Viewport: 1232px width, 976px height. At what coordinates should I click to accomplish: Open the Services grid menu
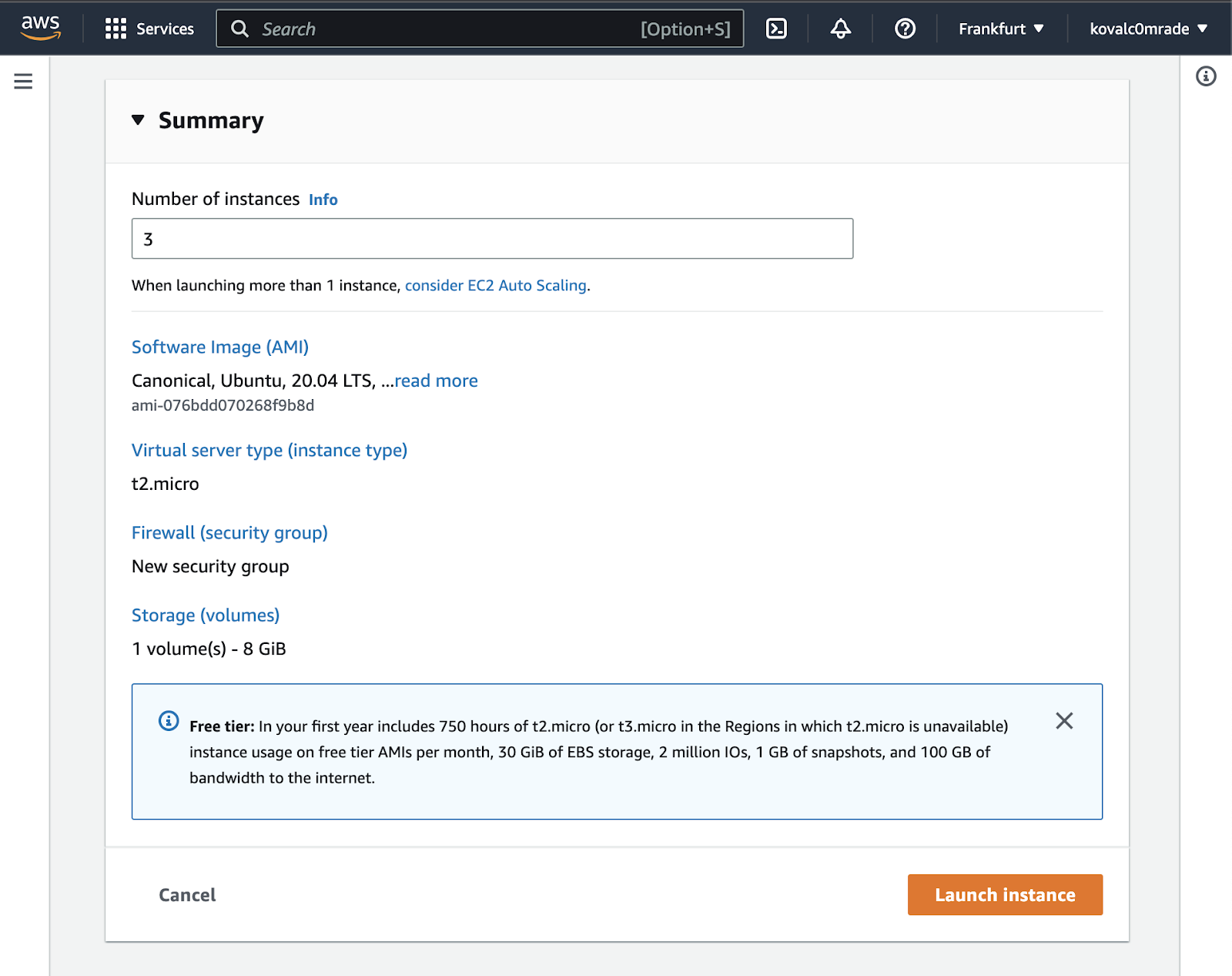[149, 29]
